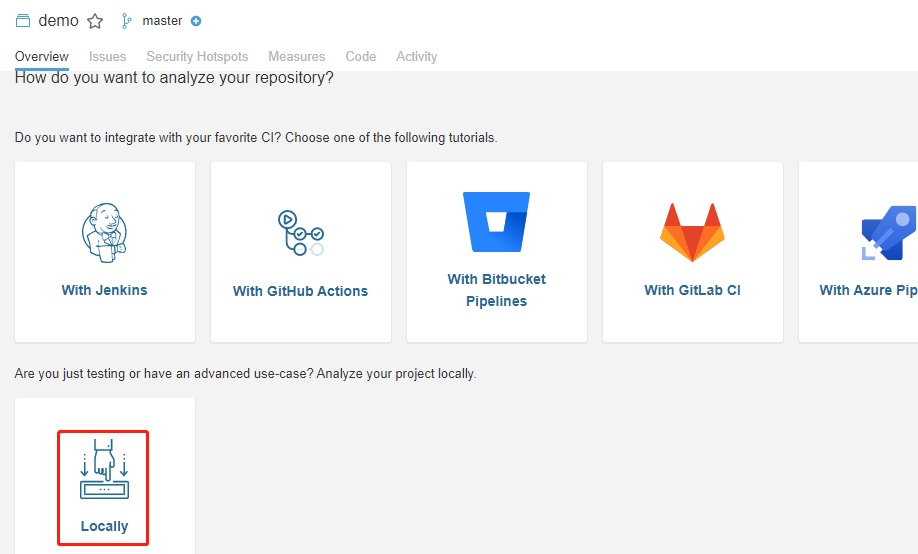The width and height of the screenshot is (918, 554).
Task: Open the Code tab
Action: 361,57
